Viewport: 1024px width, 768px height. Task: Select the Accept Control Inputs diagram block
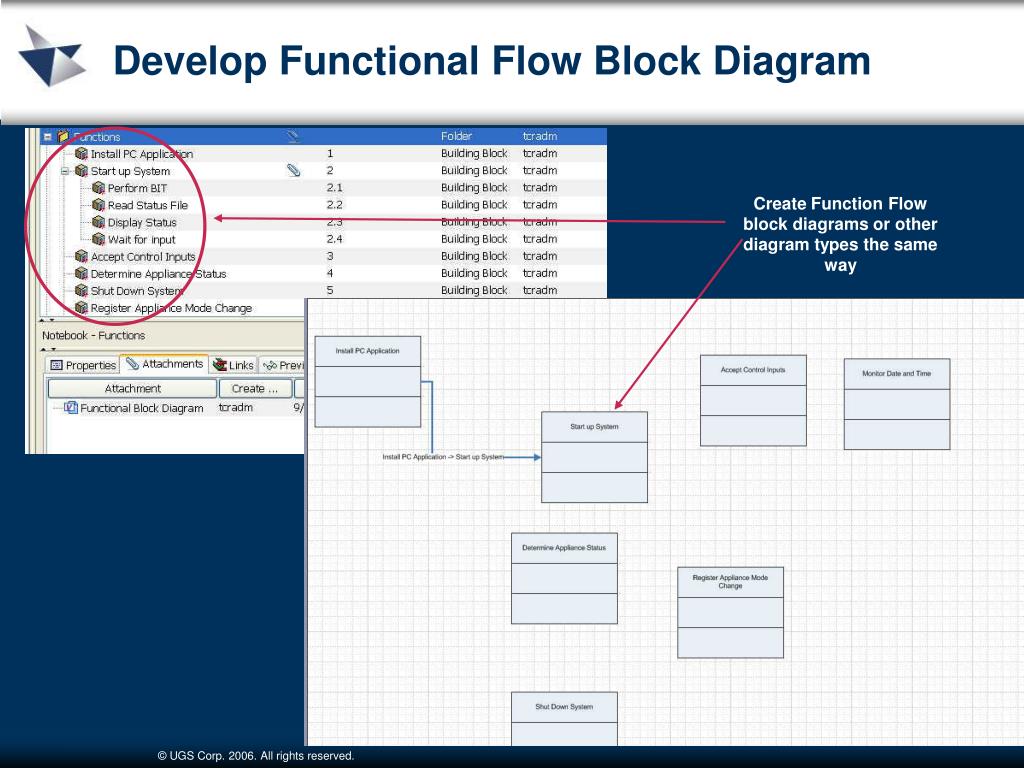pos(753,400)
